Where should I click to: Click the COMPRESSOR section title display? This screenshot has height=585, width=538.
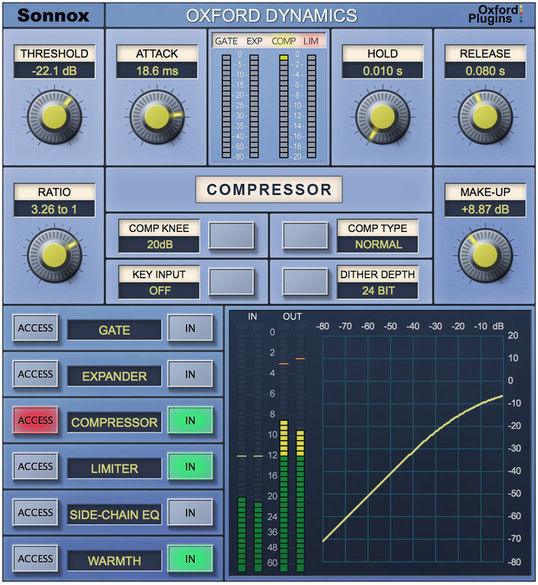click(x=269, y=190)
